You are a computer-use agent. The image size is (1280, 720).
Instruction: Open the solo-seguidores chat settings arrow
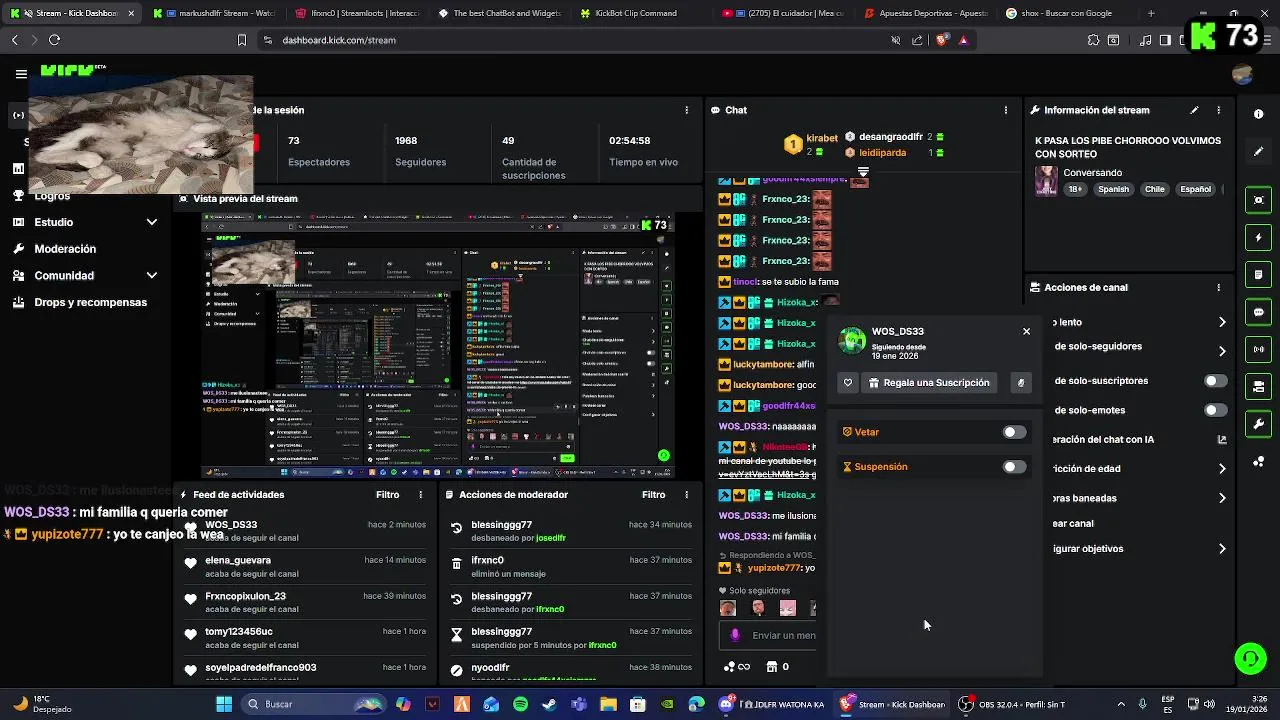pyautogui.click(x=1222, y=351)
